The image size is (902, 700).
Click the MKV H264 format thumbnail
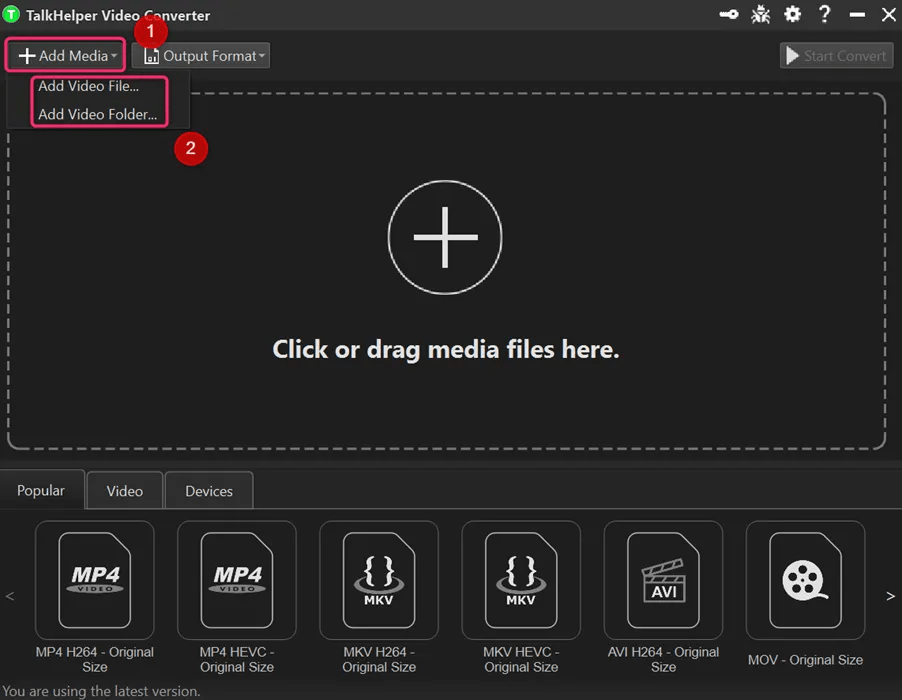379,580
